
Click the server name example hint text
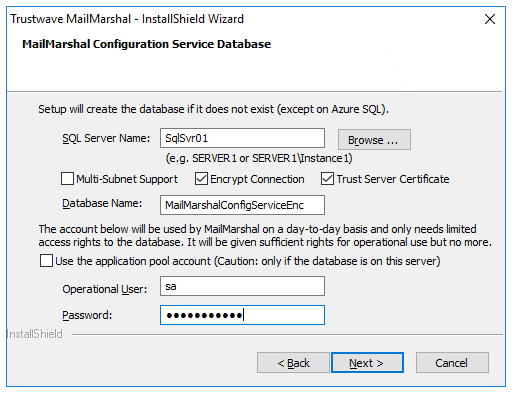tap(259, 158)
